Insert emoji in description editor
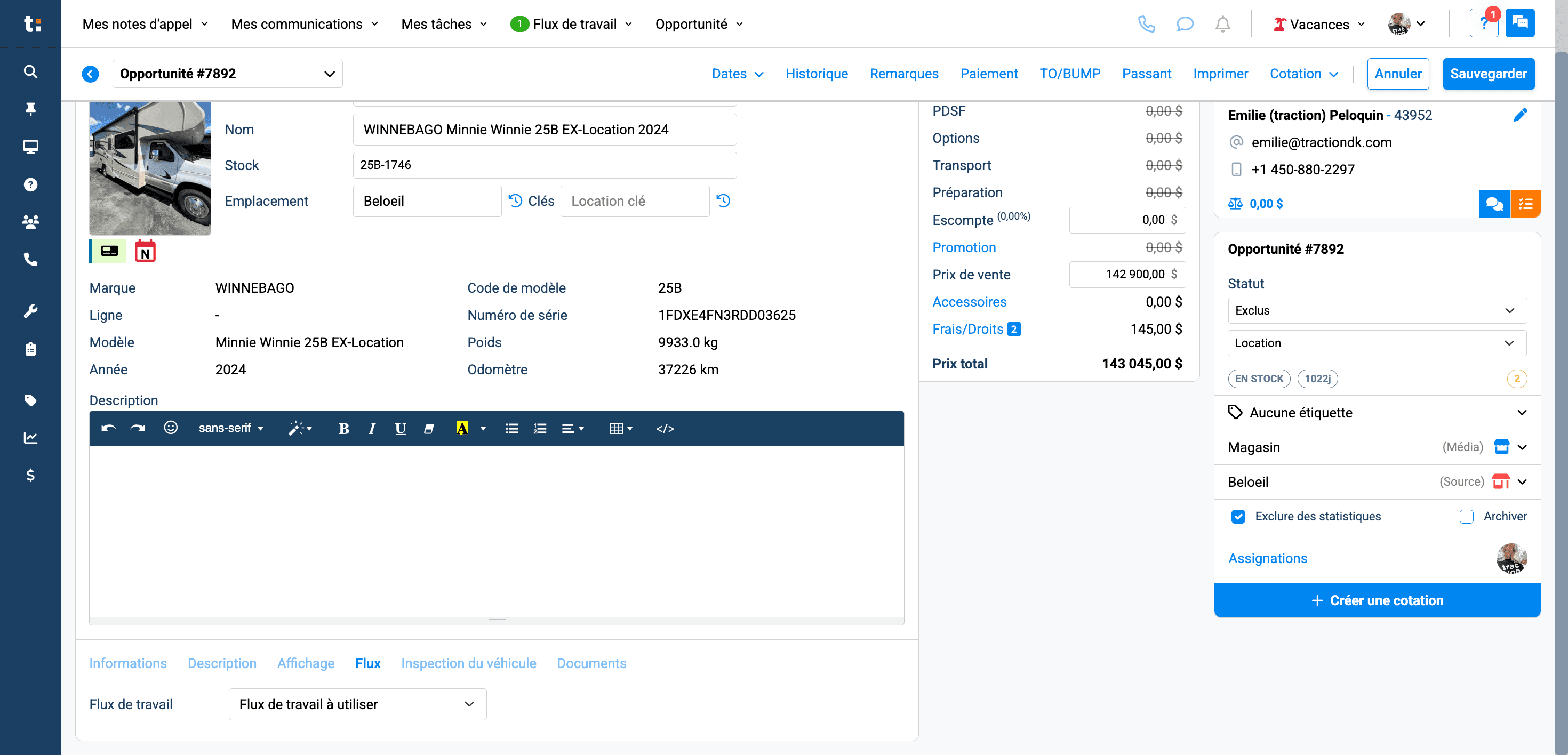The height and width of the screenshot is (755, 1568). [x=171, y=428]
